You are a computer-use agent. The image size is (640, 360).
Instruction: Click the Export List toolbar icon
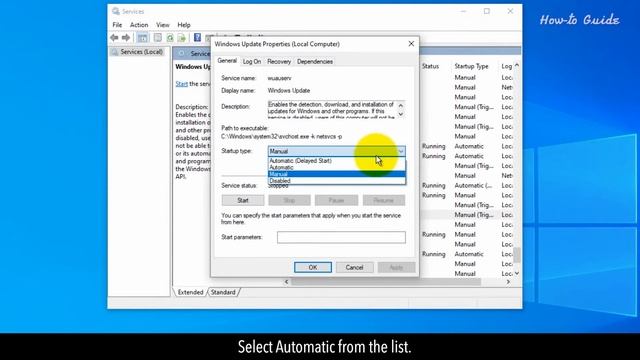coord(182,38)
